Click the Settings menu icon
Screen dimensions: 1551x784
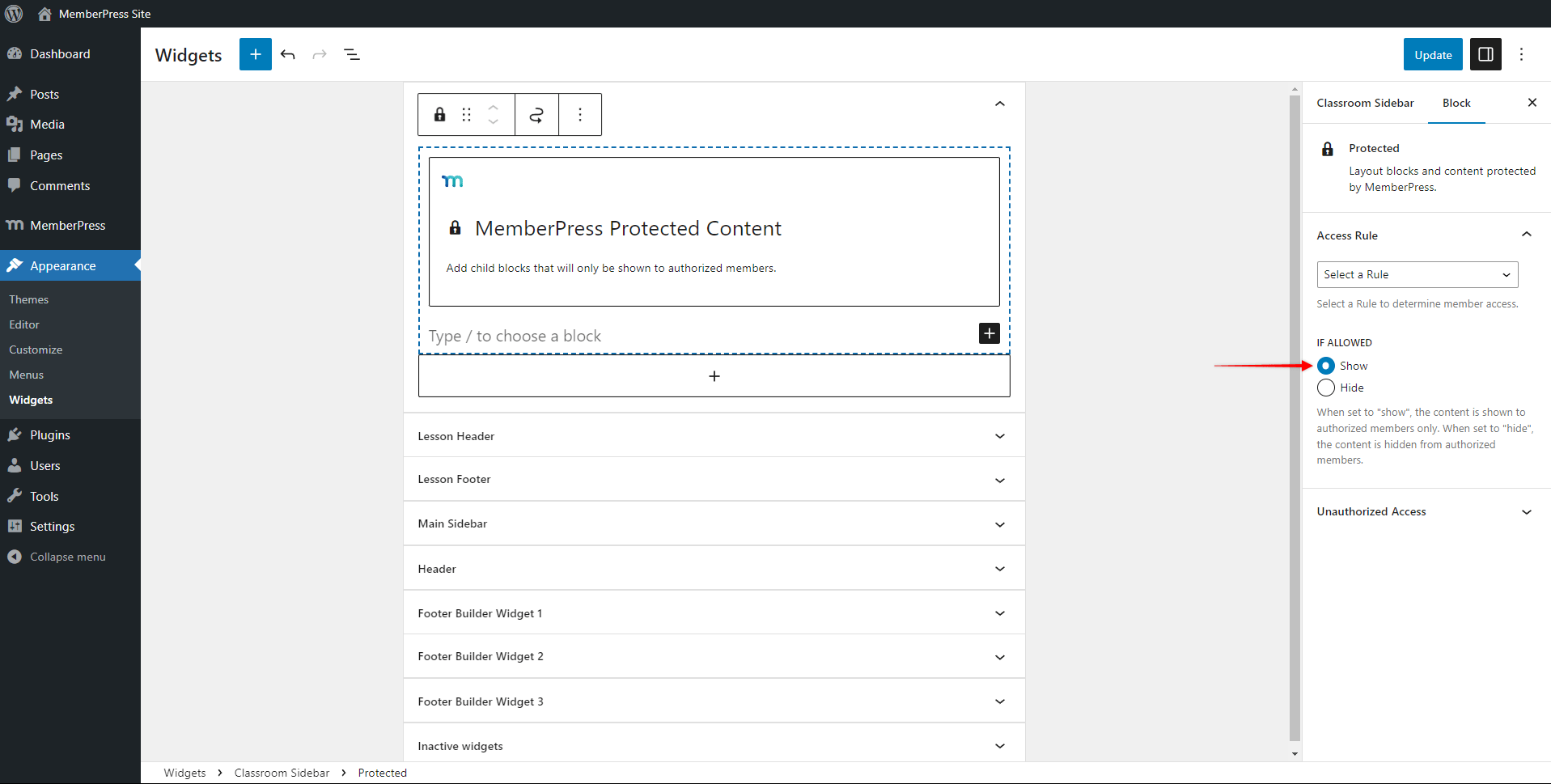[x=15, y=526]
